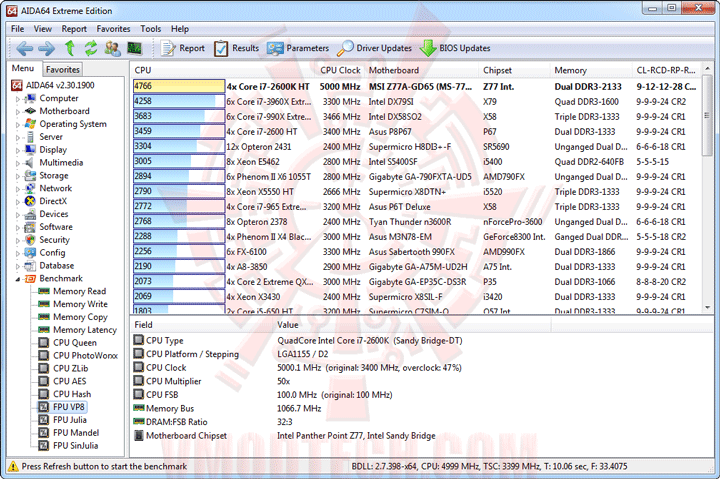Check for BIOS Updates

pos(455,48)
